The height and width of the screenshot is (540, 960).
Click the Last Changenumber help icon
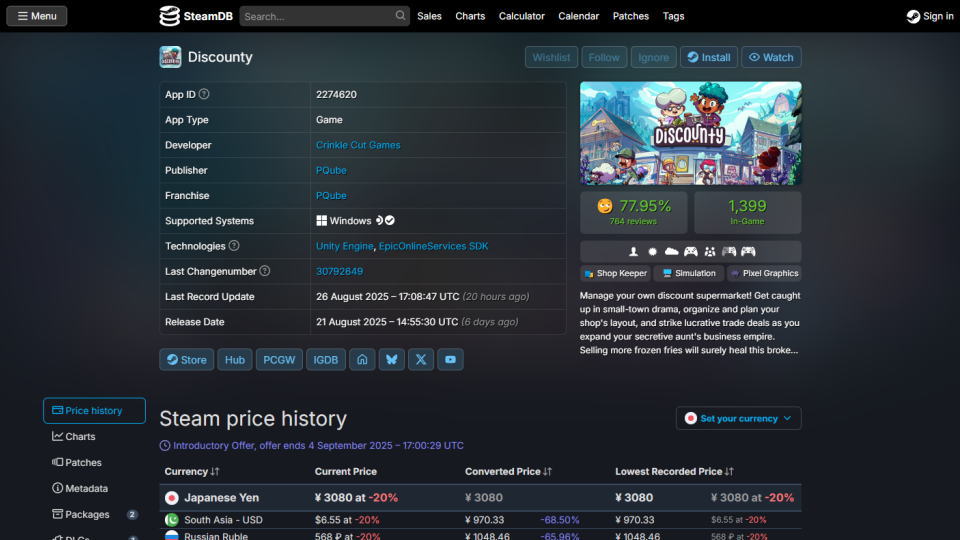[x=264, y=271]
